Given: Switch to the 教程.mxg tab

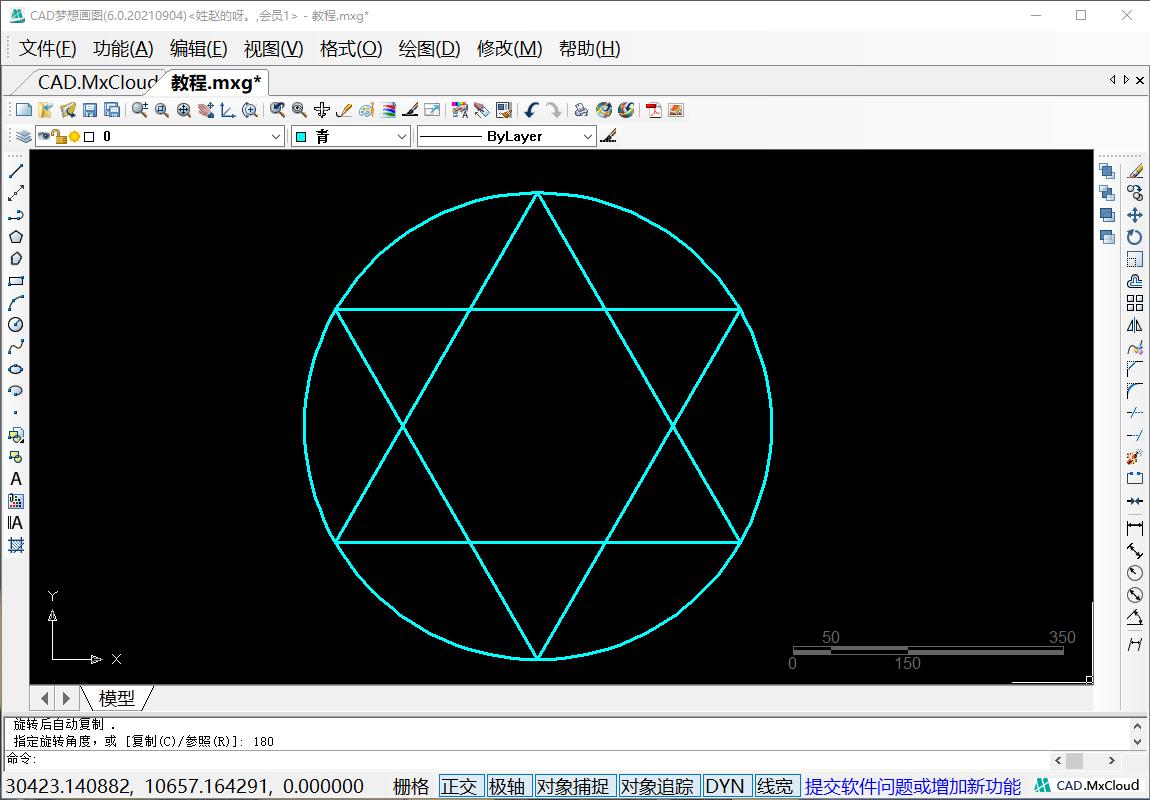Looking at the screenshot, I should tap(213, 85).
